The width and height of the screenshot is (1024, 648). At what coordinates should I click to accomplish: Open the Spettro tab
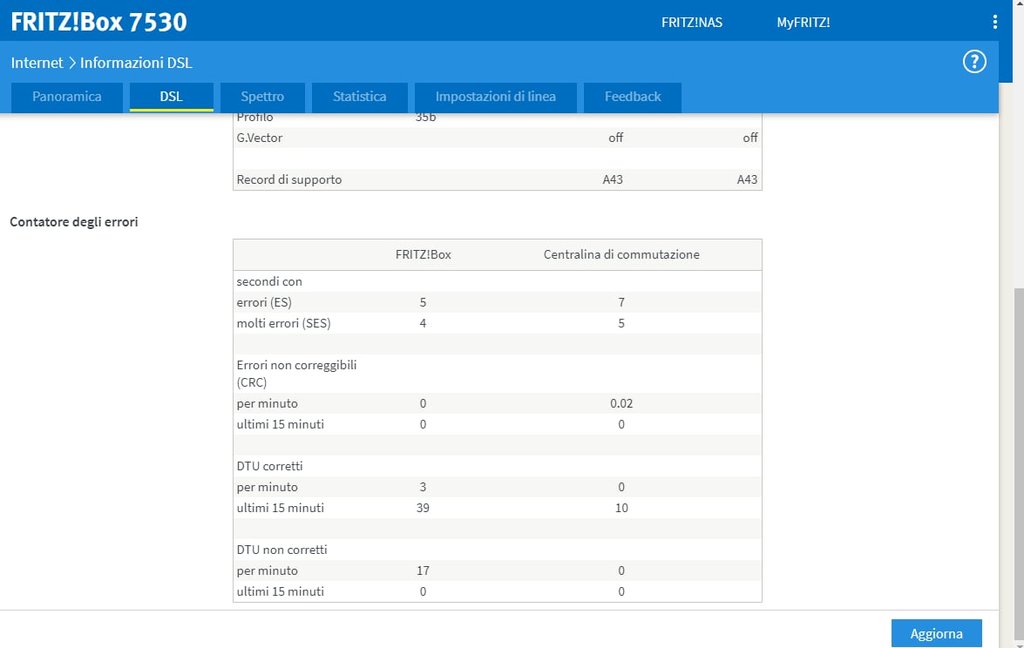point(262,97)
